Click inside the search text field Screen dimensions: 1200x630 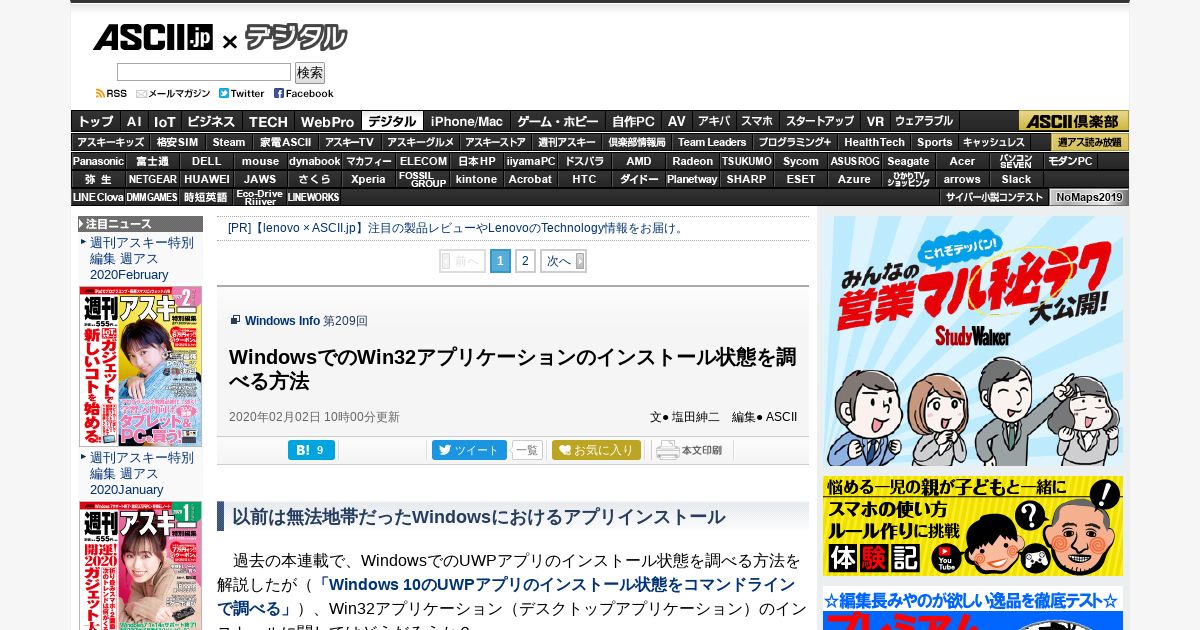click(204, 72)
